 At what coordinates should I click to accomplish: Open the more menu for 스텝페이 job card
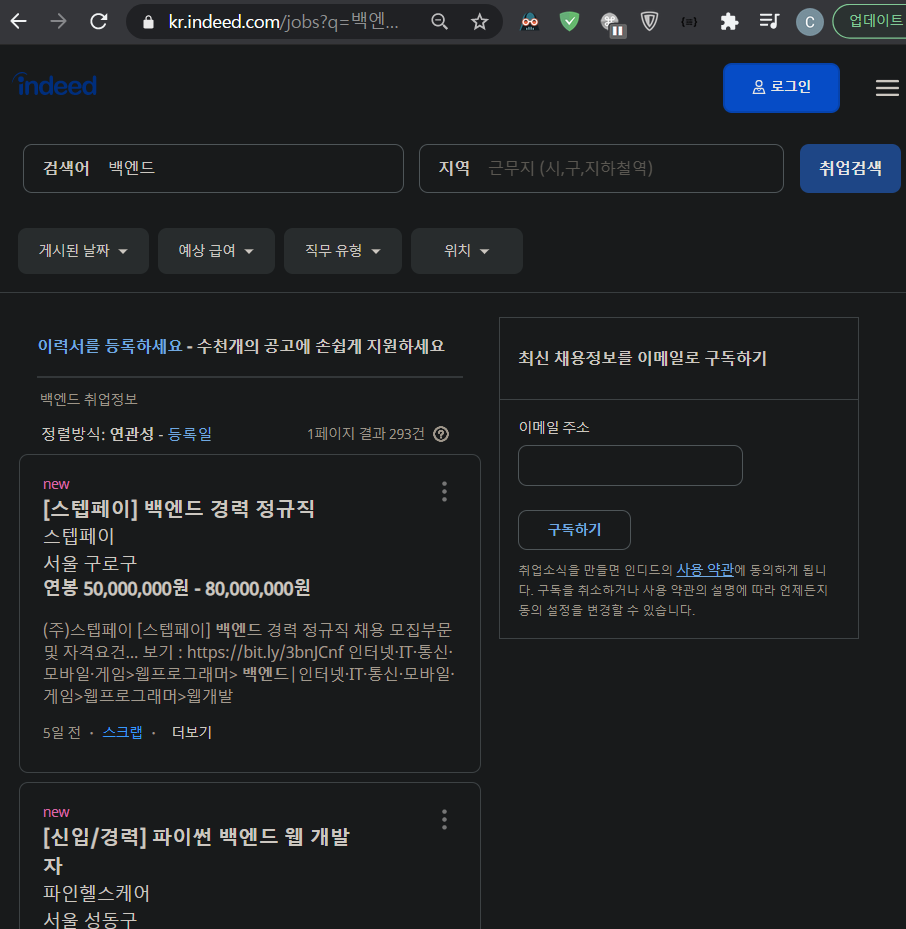click(x=444, y=492)
